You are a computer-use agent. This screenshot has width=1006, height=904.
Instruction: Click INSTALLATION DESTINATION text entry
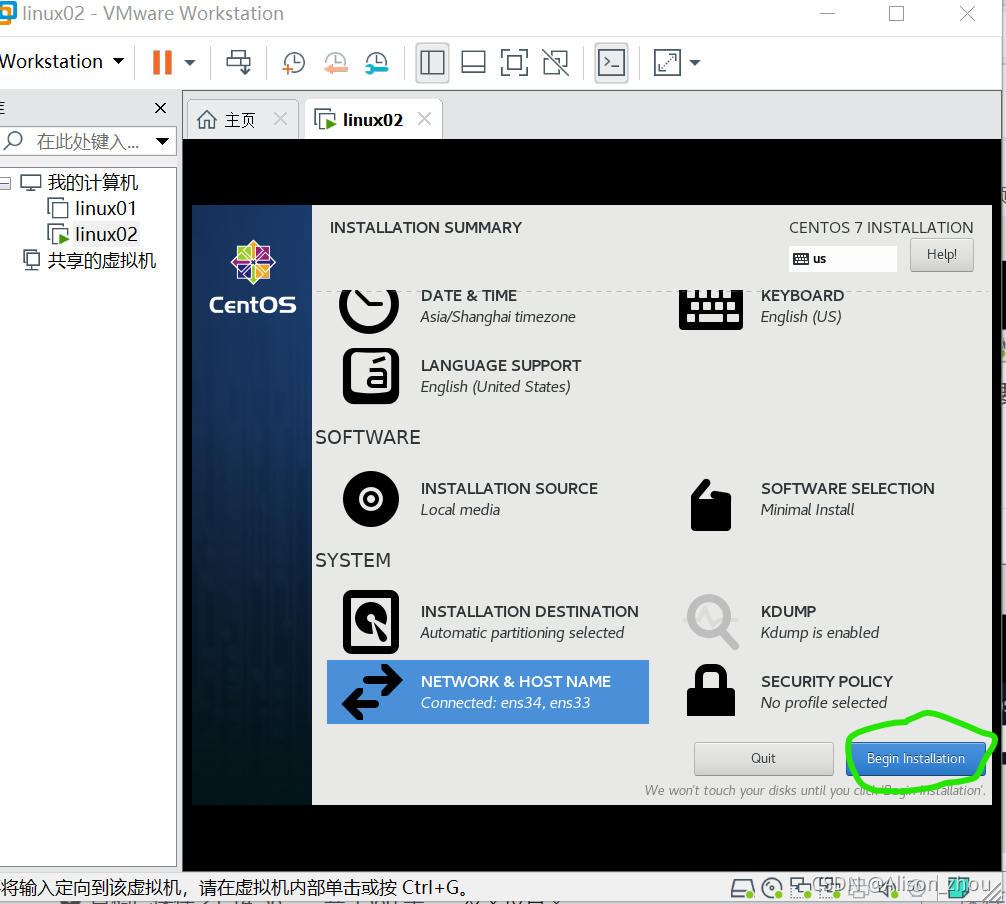(x=529, y=622)
